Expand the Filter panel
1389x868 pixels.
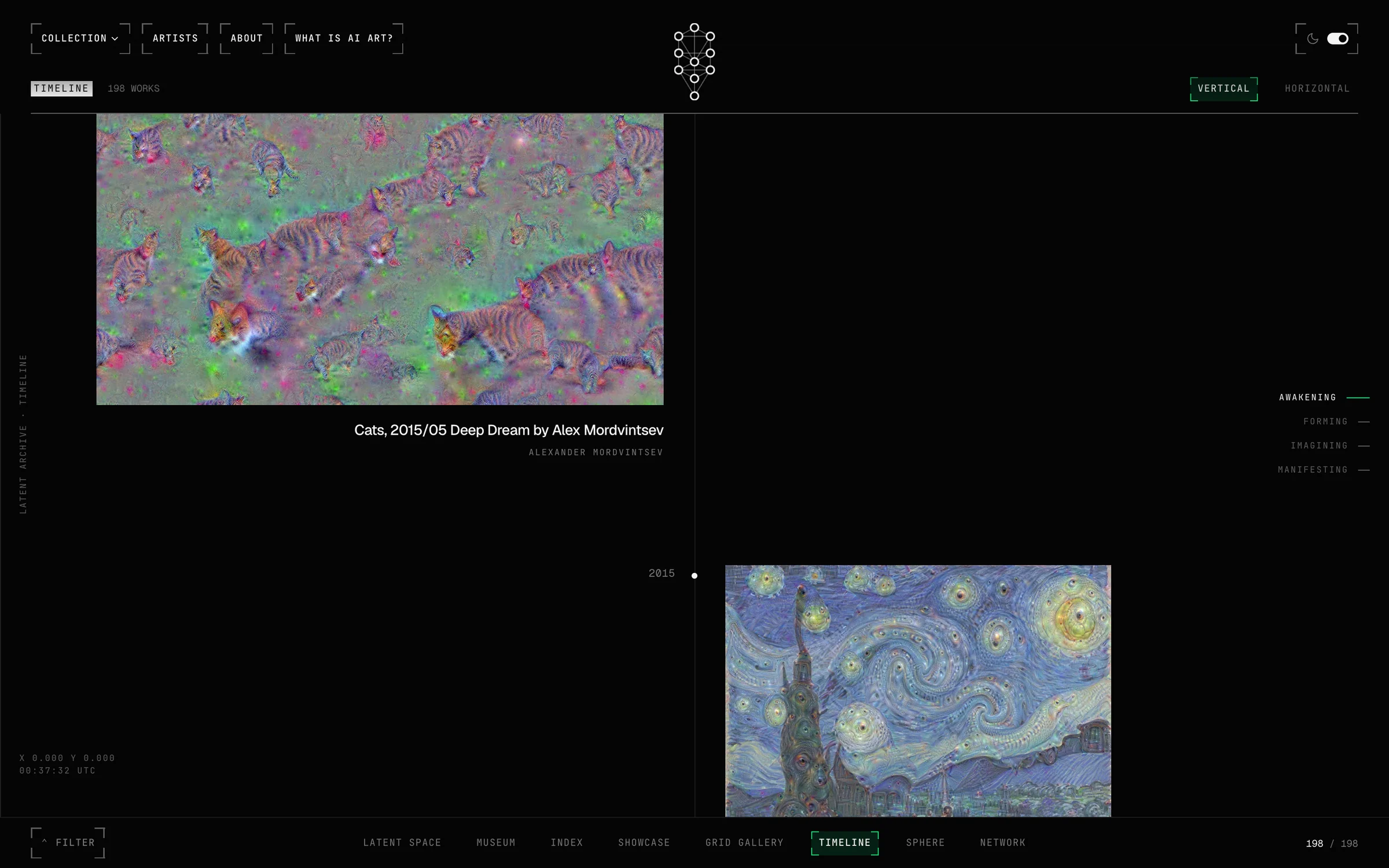coord(68,843)
